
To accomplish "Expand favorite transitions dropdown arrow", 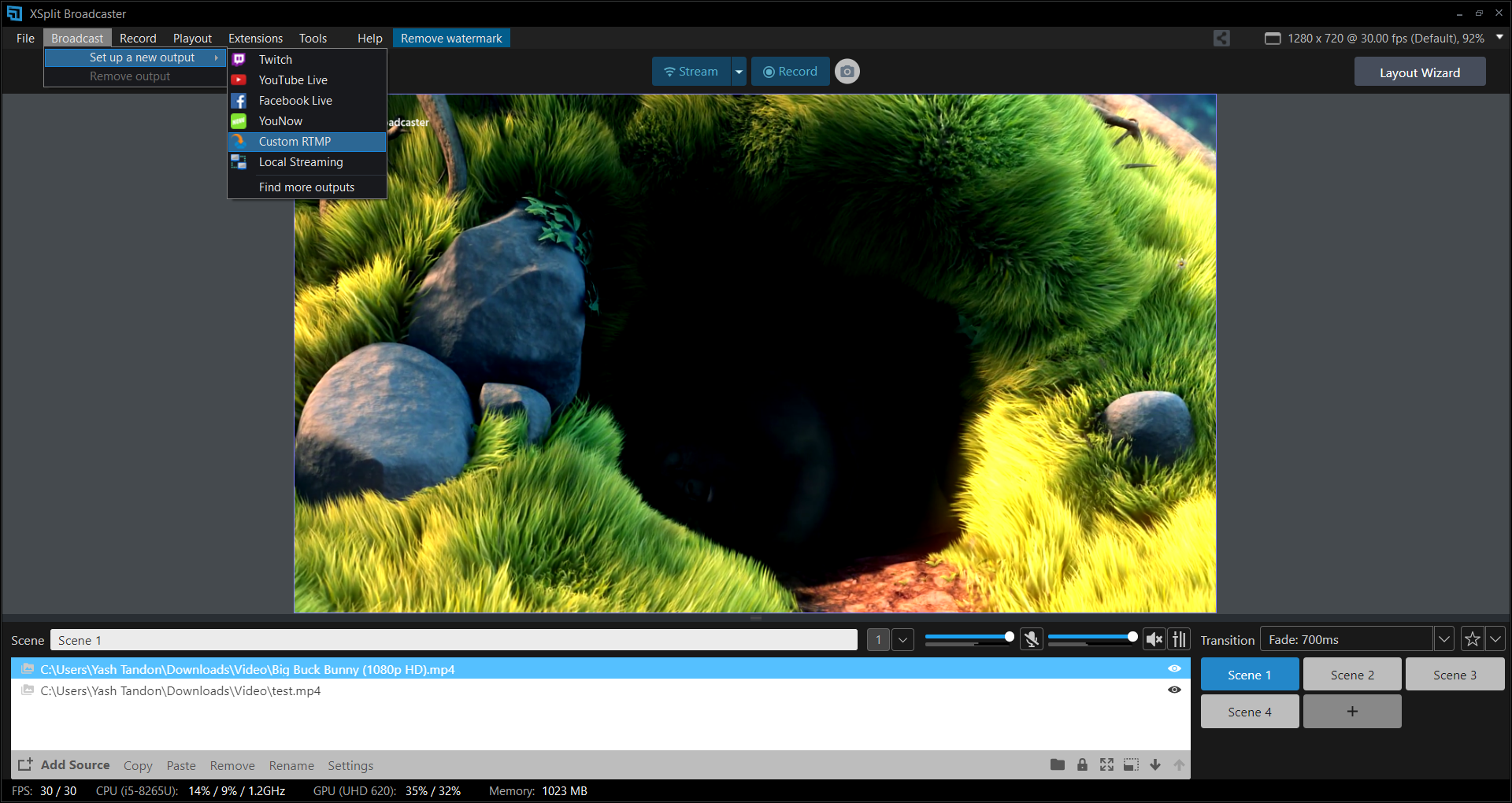I will pyautogui.click(x=1495, y=639).
